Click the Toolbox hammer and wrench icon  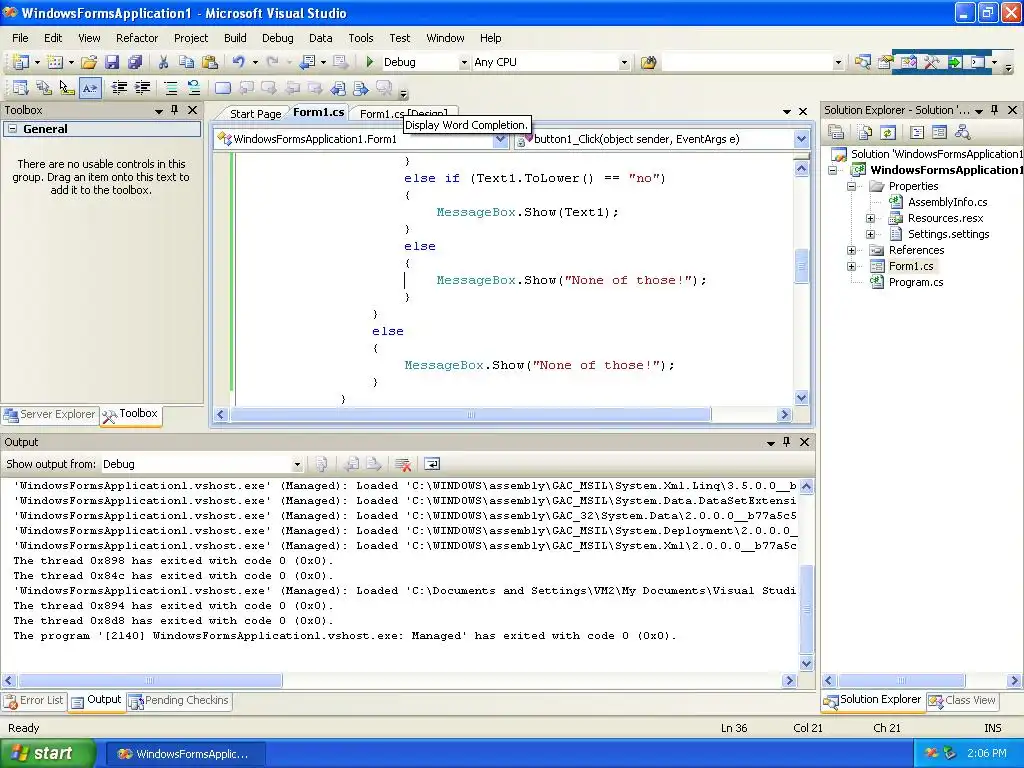pos(931,63)
